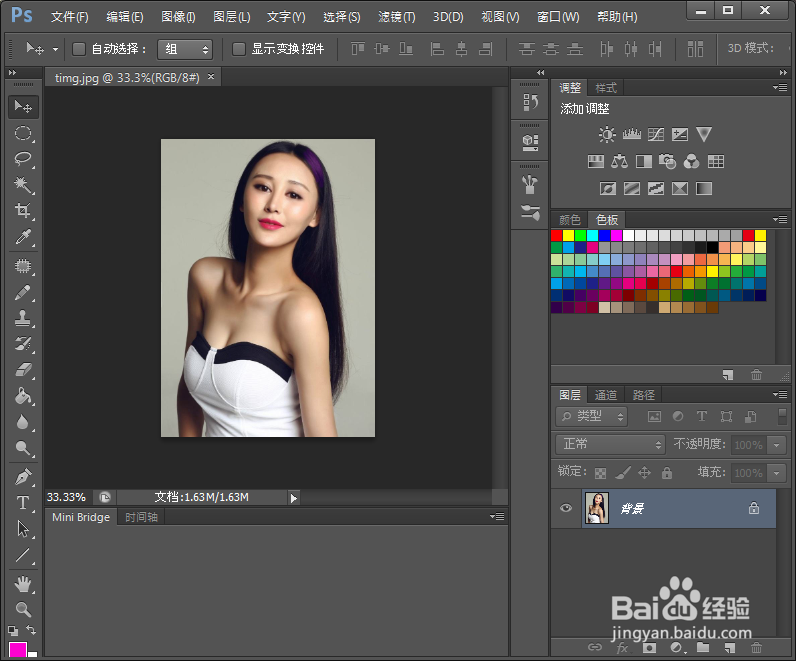Toggle lock image pixels
796x661 pixels.
point(623,473)
